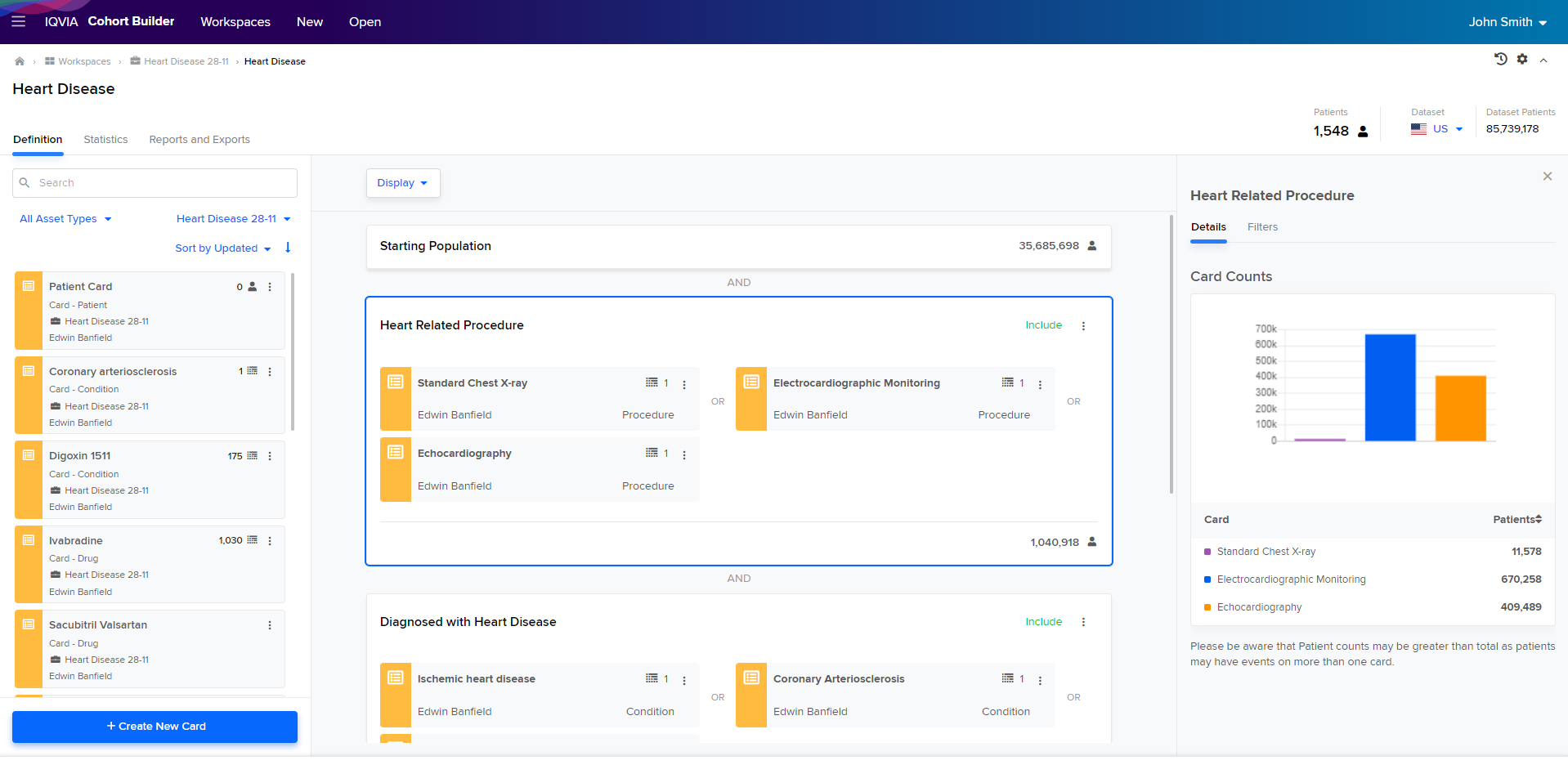Viewport: 1568px width, 765px height.
Task: Open kebab menu for Heart Related Procedure
Action: tap(1084, 325)
